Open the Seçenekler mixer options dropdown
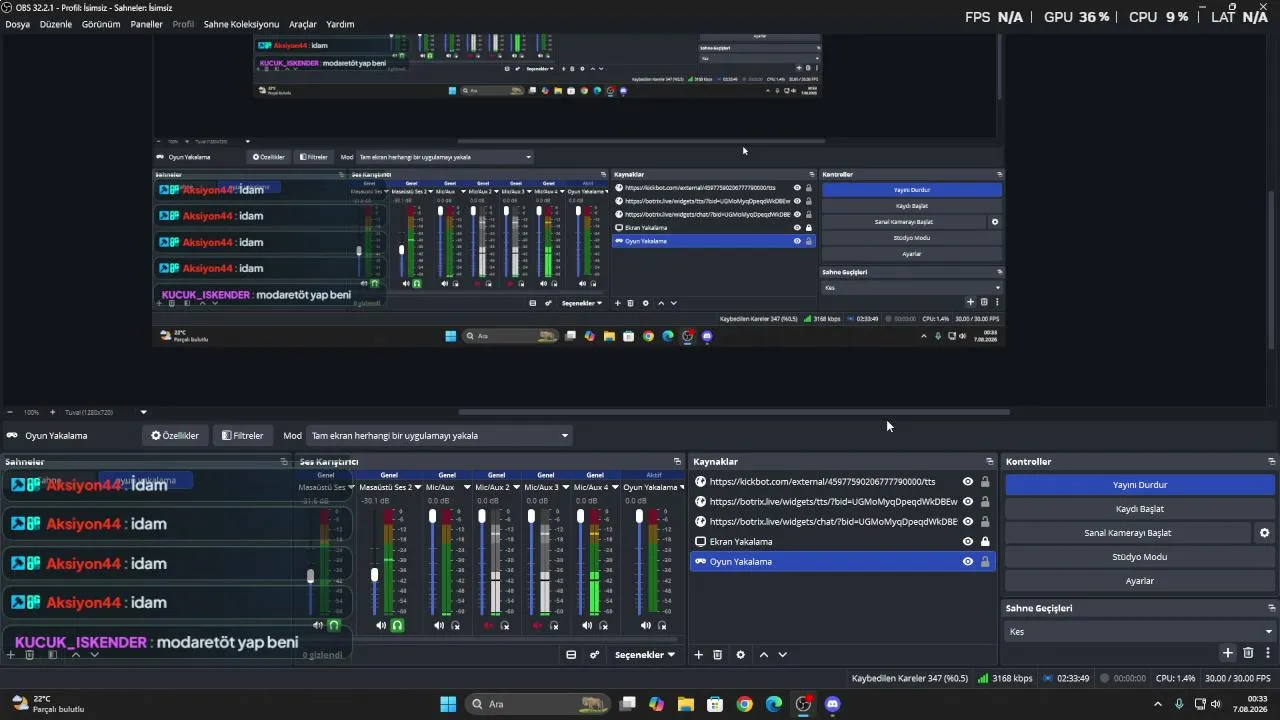This screenshot has height=720, width=1280. [644, 655]
